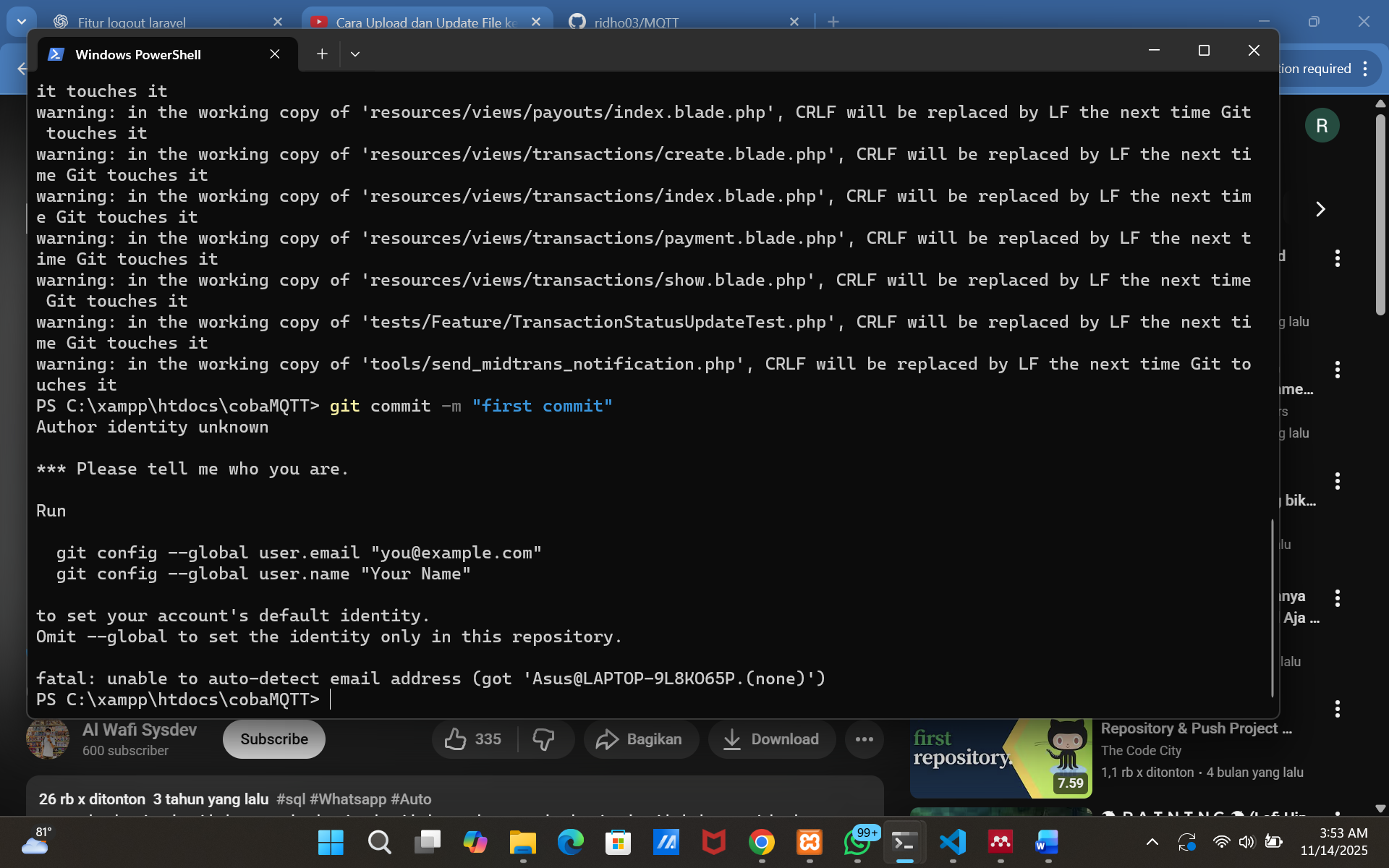Open Repository & Push Project video title
Screen dimensions: 1389x868
(1197, 728)
